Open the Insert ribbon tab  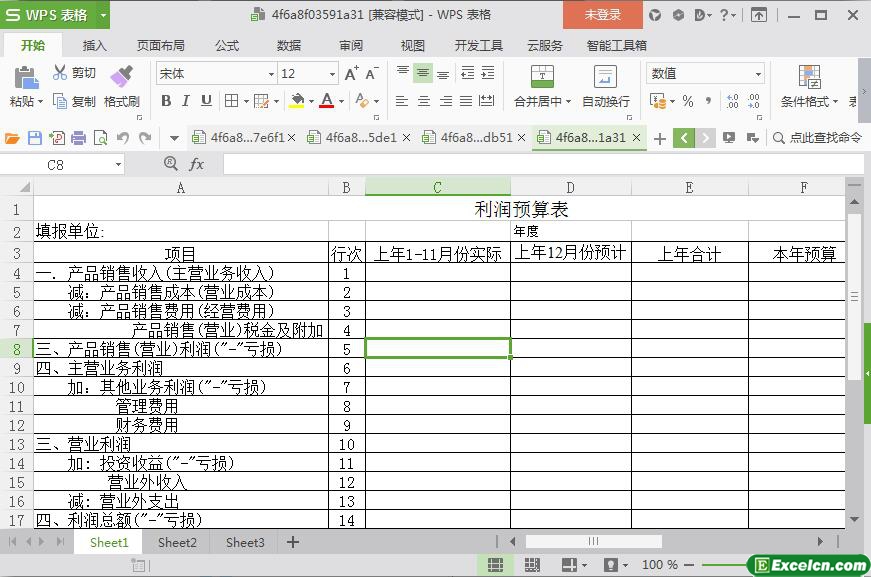pos(94,46)
